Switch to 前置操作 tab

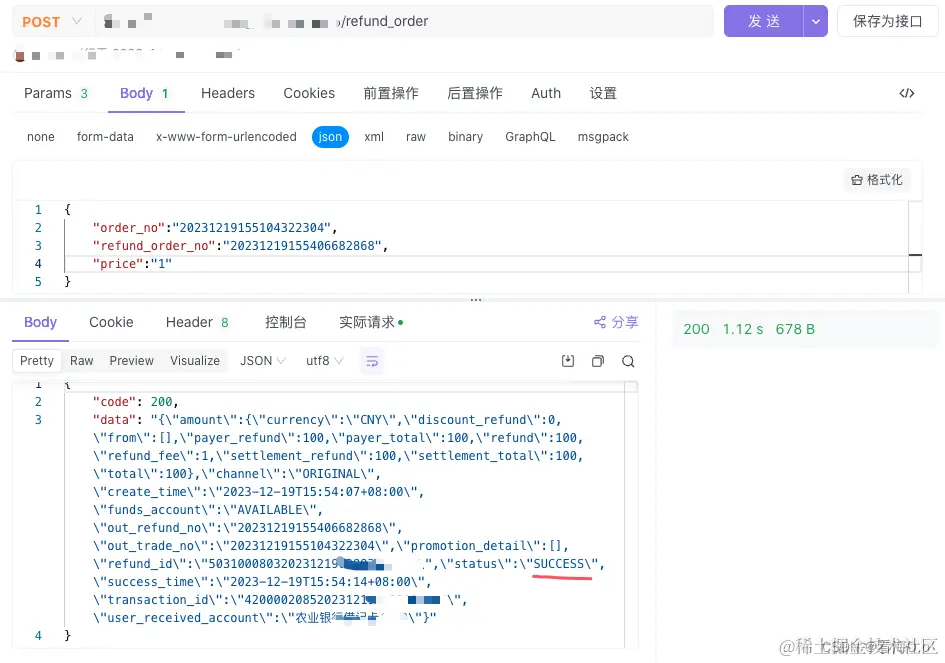pyautogui.click(x=391, y=93)
